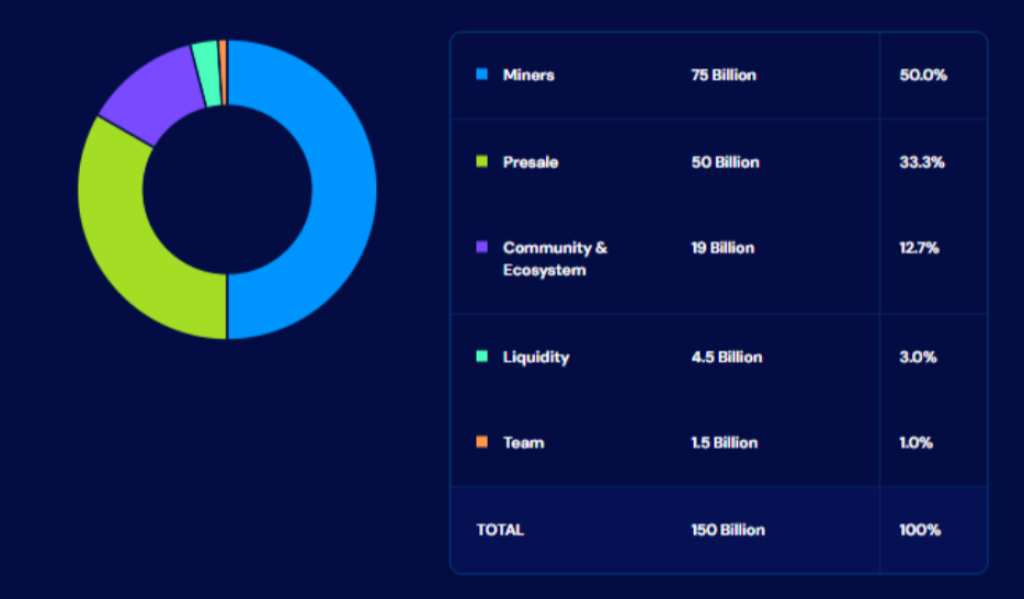Viewport: 1024px width, 599px height.
Task: Click the blue Miners legend swatch
Action: click(484, 75)
